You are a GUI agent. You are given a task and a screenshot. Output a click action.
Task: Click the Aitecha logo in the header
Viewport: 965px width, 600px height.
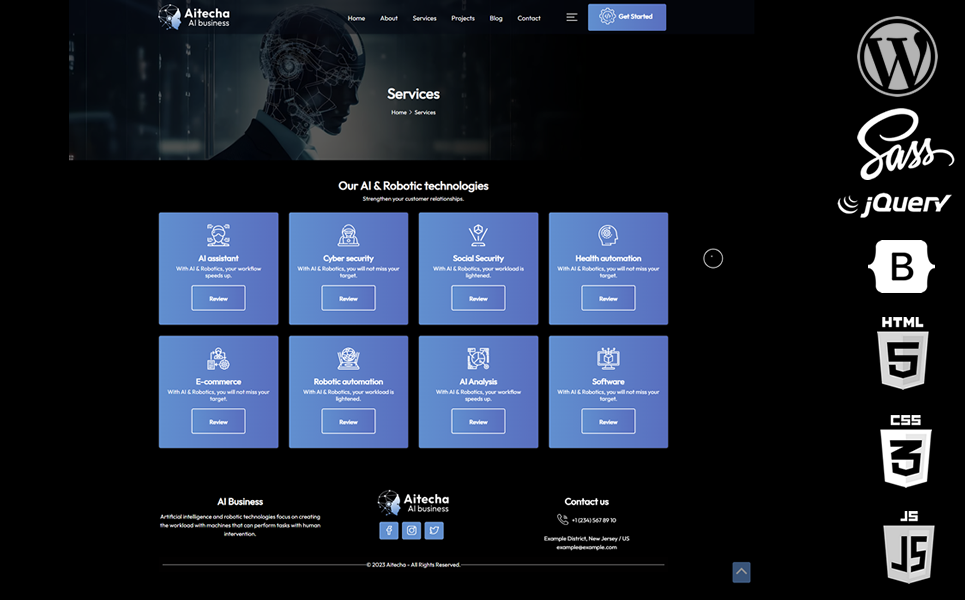pyautogui.click(x=195, y=17)
